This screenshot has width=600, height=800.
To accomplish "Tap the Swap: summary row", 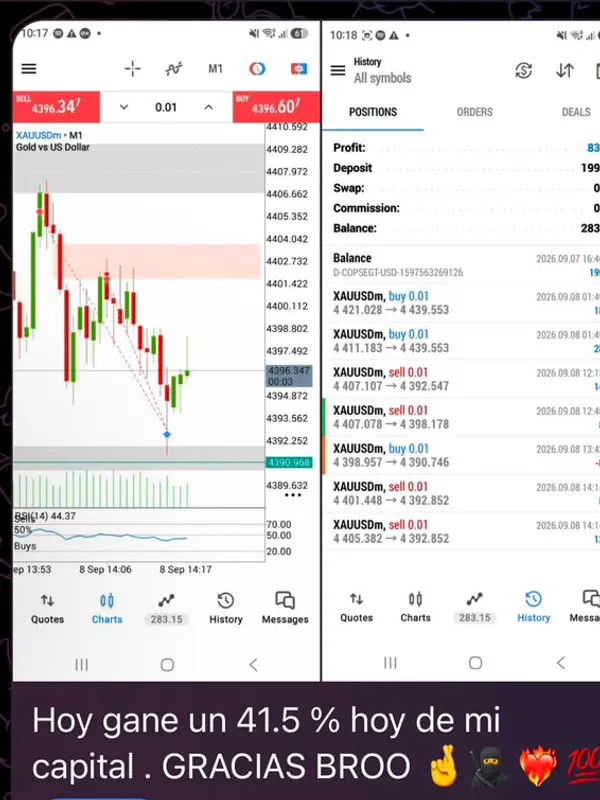I will coord(466,188).
